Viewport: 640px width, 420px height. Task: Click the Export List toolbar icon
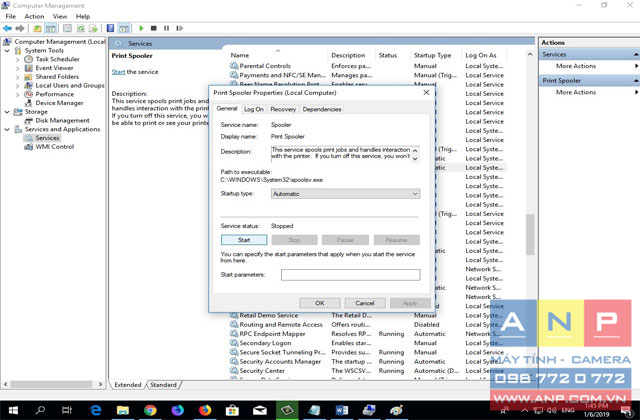93,28
